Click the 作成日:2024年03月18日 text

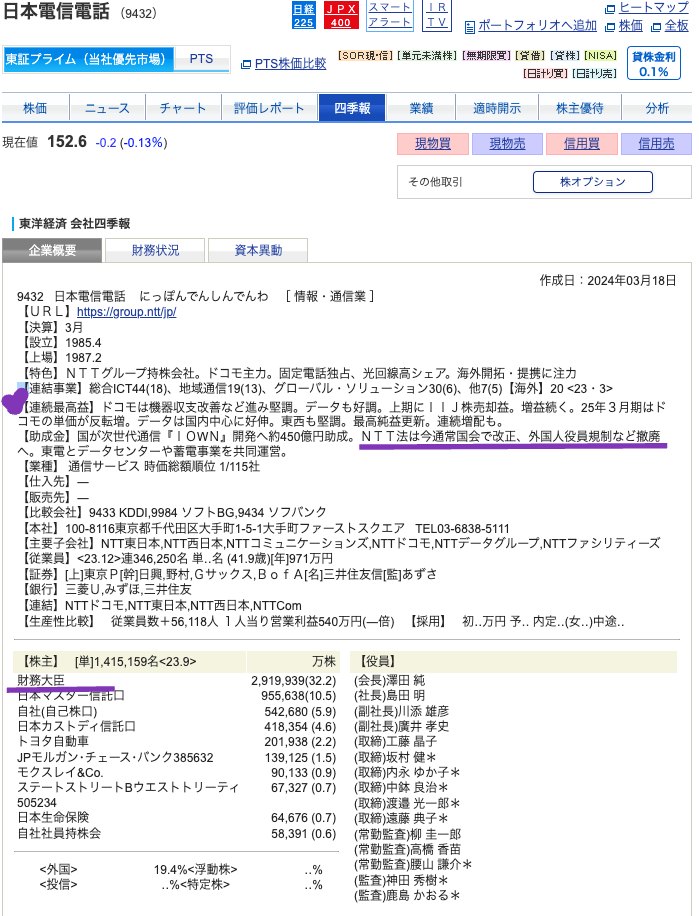(608, 280)
